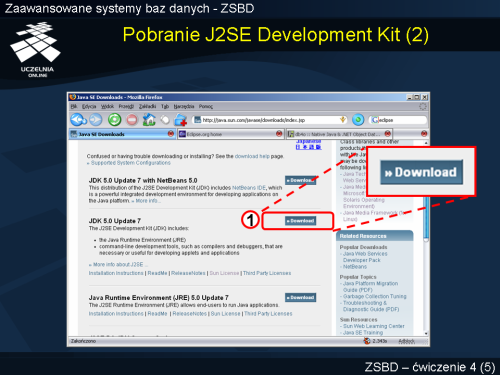Open the Narzędzia menu
This screenshot has width=500, height=375.
pos(184,106)
